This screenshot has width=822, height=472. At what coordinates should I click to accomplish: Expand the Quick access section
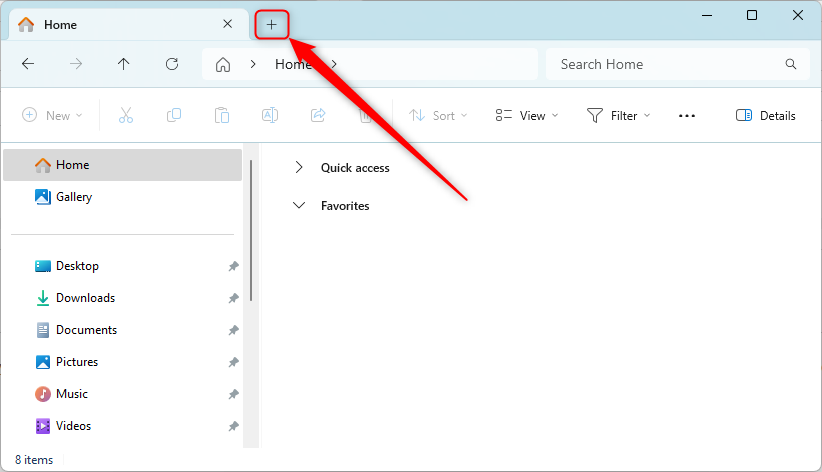pos(299,167)
